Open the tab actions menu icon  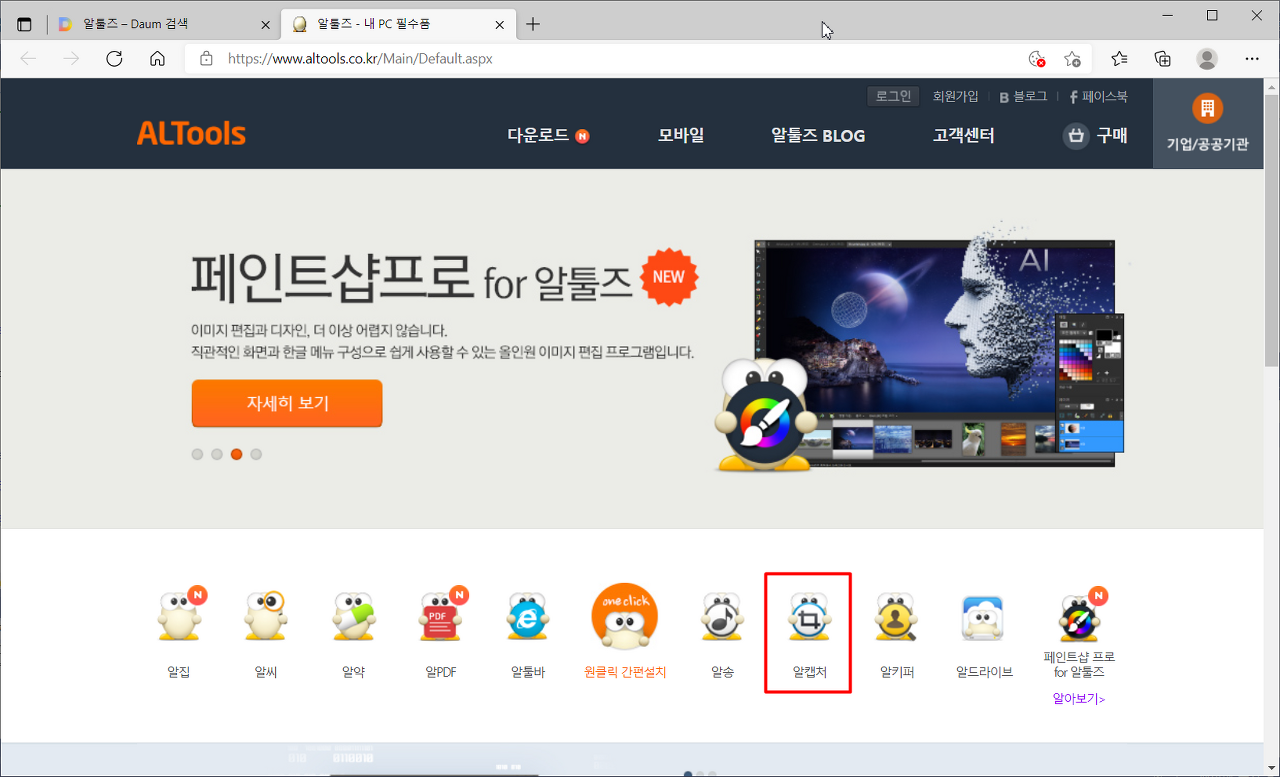(25, 24)
